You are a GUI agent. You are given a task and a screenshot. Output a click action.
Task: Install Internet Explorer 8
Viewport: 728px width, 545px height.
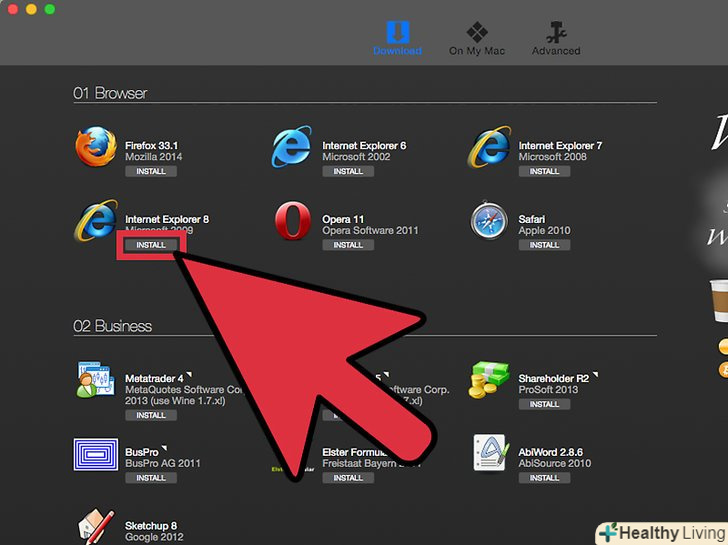point(151,245)
